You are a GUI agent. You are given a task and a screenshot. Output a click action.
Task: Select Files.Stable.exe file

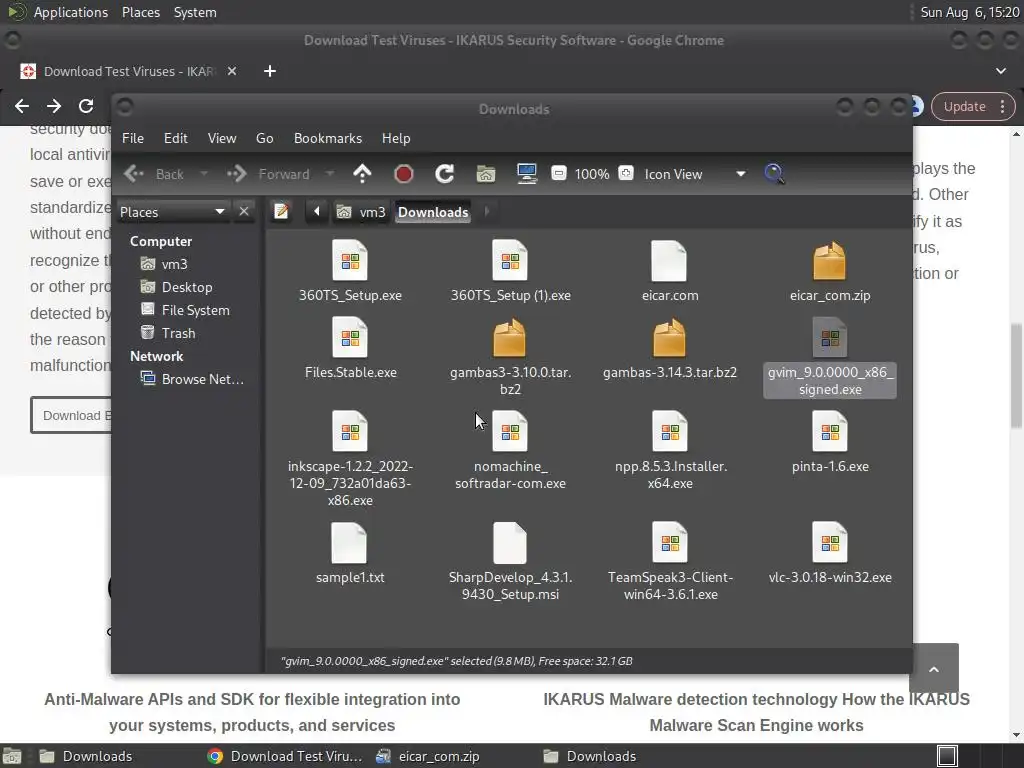coord(350,348)
